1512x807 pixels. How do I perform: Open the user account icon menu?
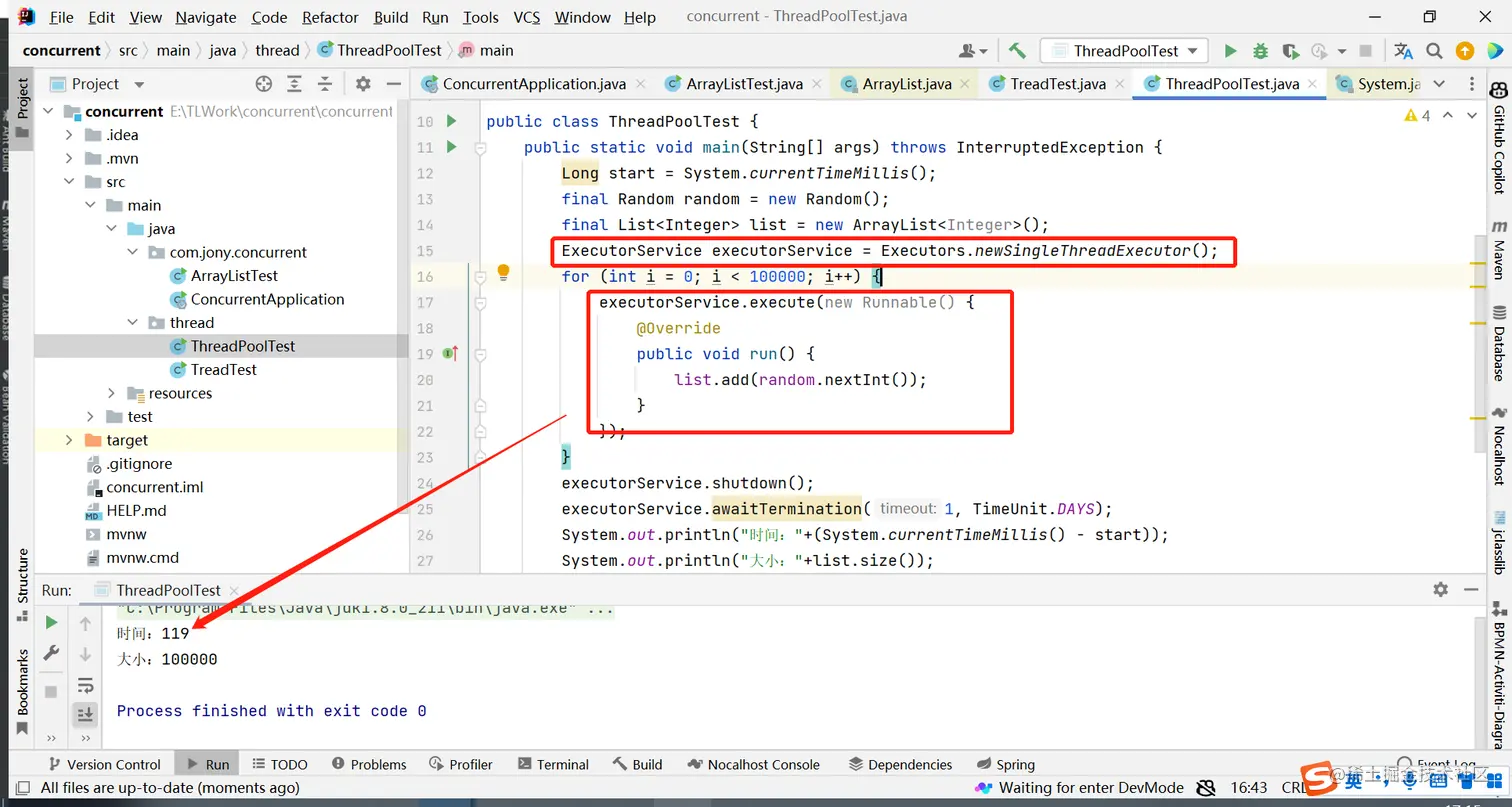(972, 51)
